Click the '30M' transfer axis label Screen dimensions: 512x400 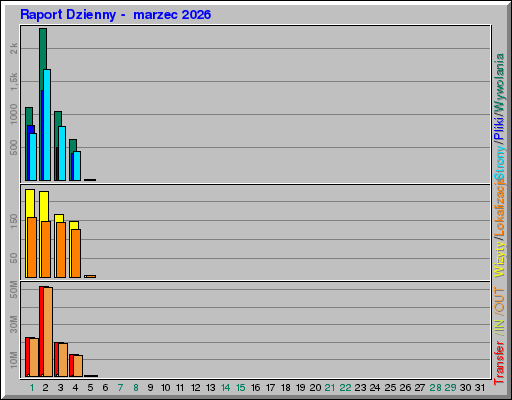pyautogui.click(x=14, y=324)
